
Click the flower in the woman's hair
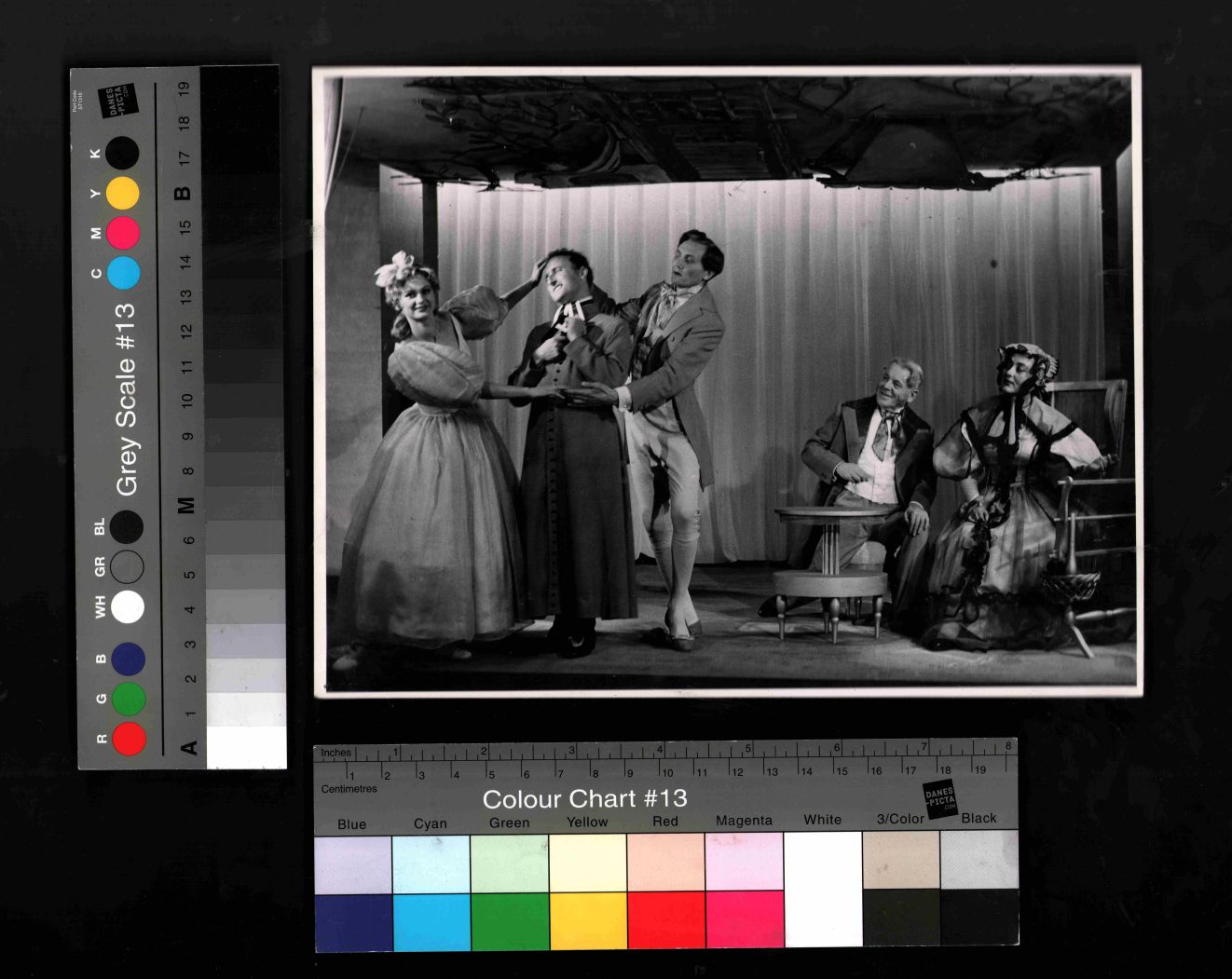(395, 268)
